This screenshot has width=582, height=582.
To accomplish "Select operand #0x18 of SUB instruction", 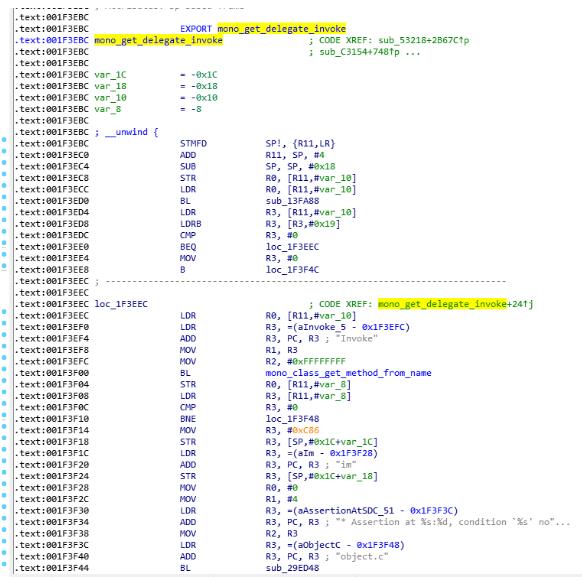I will pos(322,167).
